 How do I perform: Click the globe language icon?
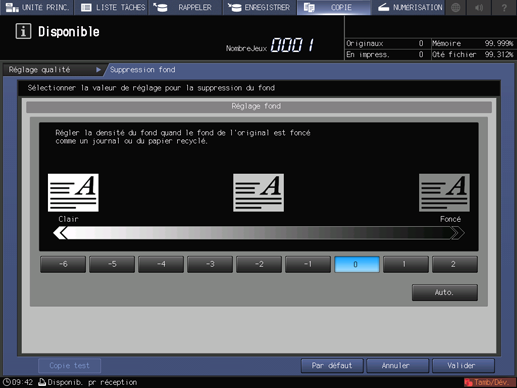click(455, 7)
